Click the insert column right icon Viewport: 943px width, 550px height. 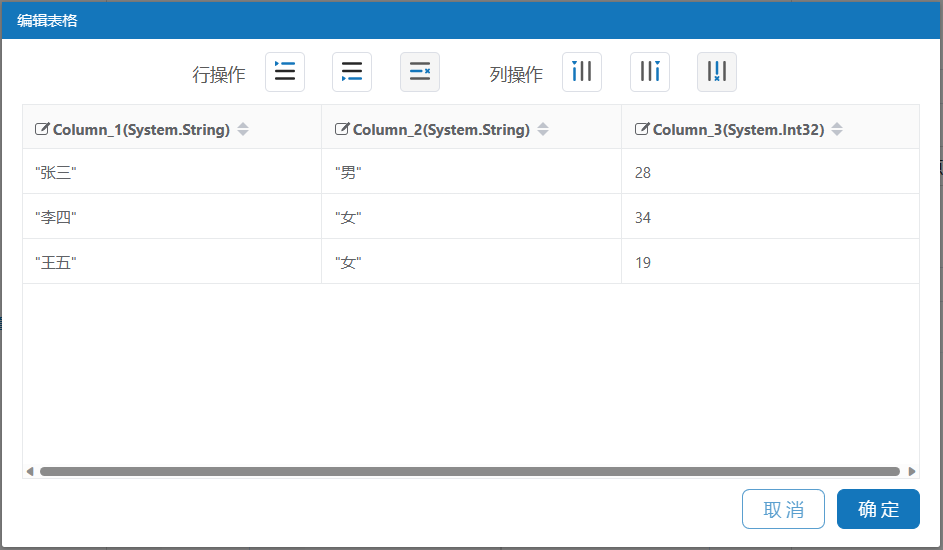(650, 72)
